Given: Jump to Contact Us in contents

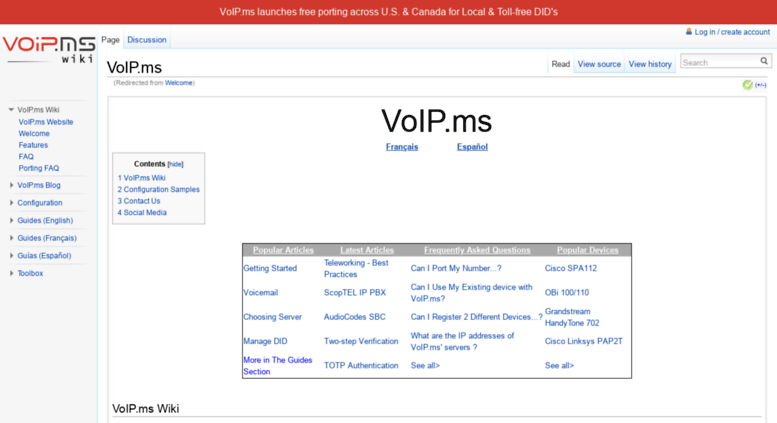Looking at the screenshot, I should coord(139,201).
